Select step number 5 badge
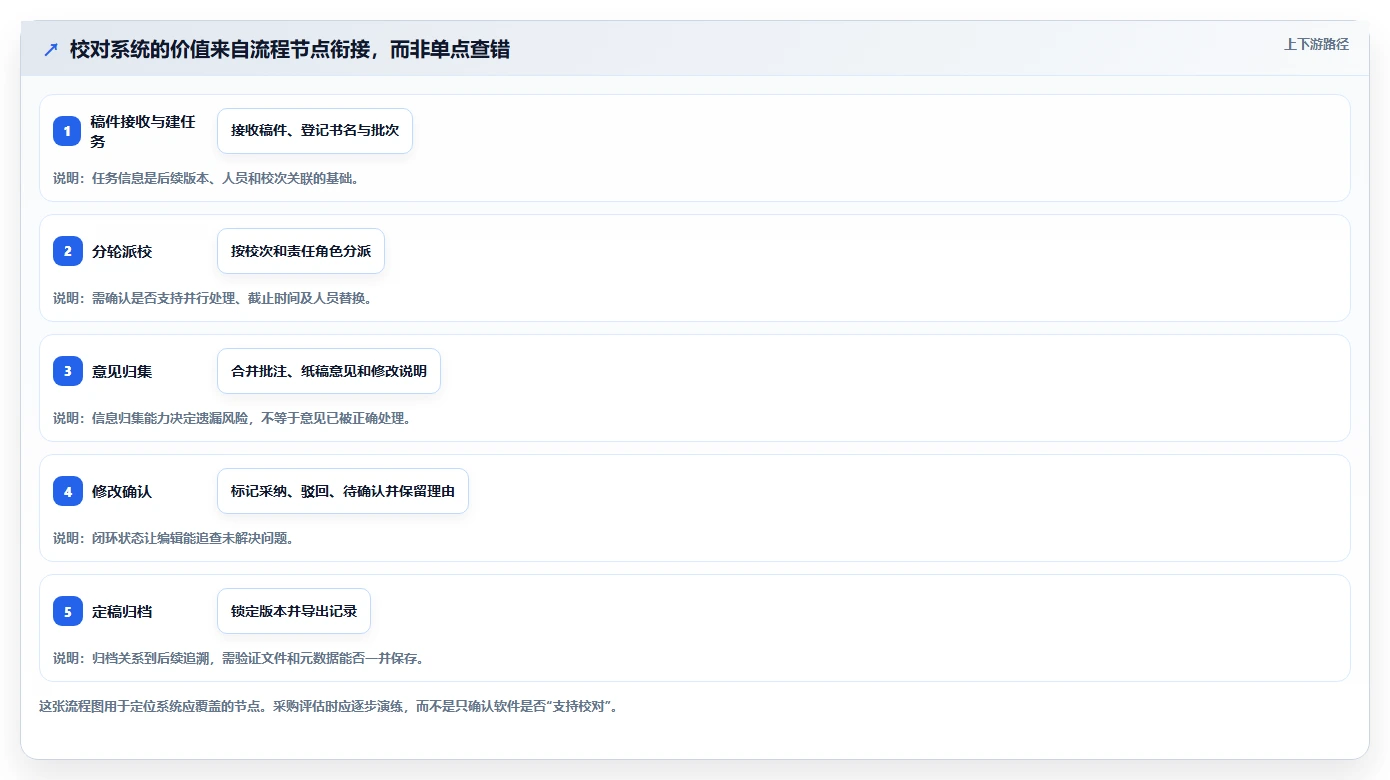Image resolution: width=1390 pixels, height=780 pixels. coord(68,611)
